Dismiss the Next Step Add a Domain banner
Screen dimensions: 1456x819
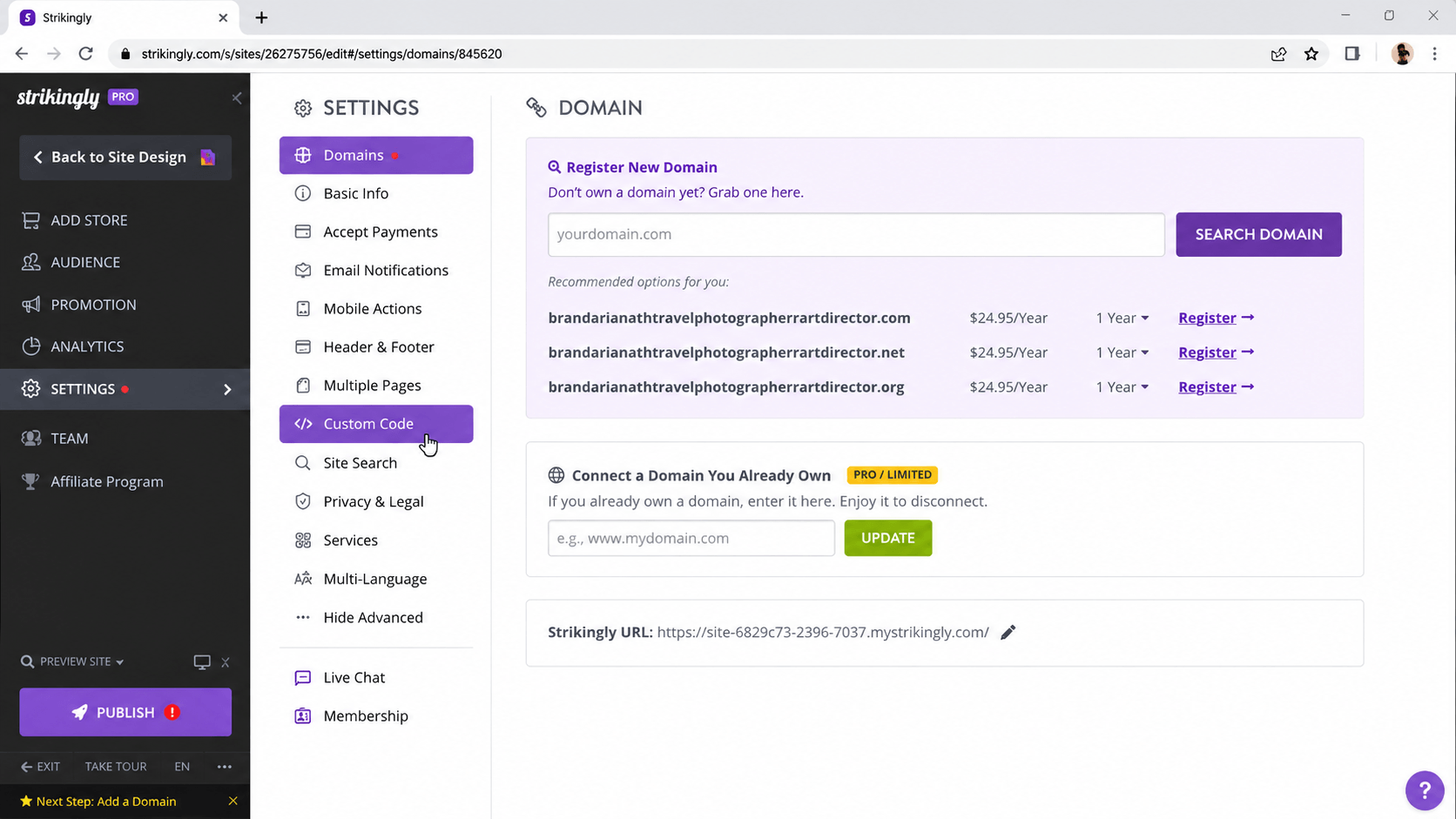pyautogui.click(x=233, y=801)
